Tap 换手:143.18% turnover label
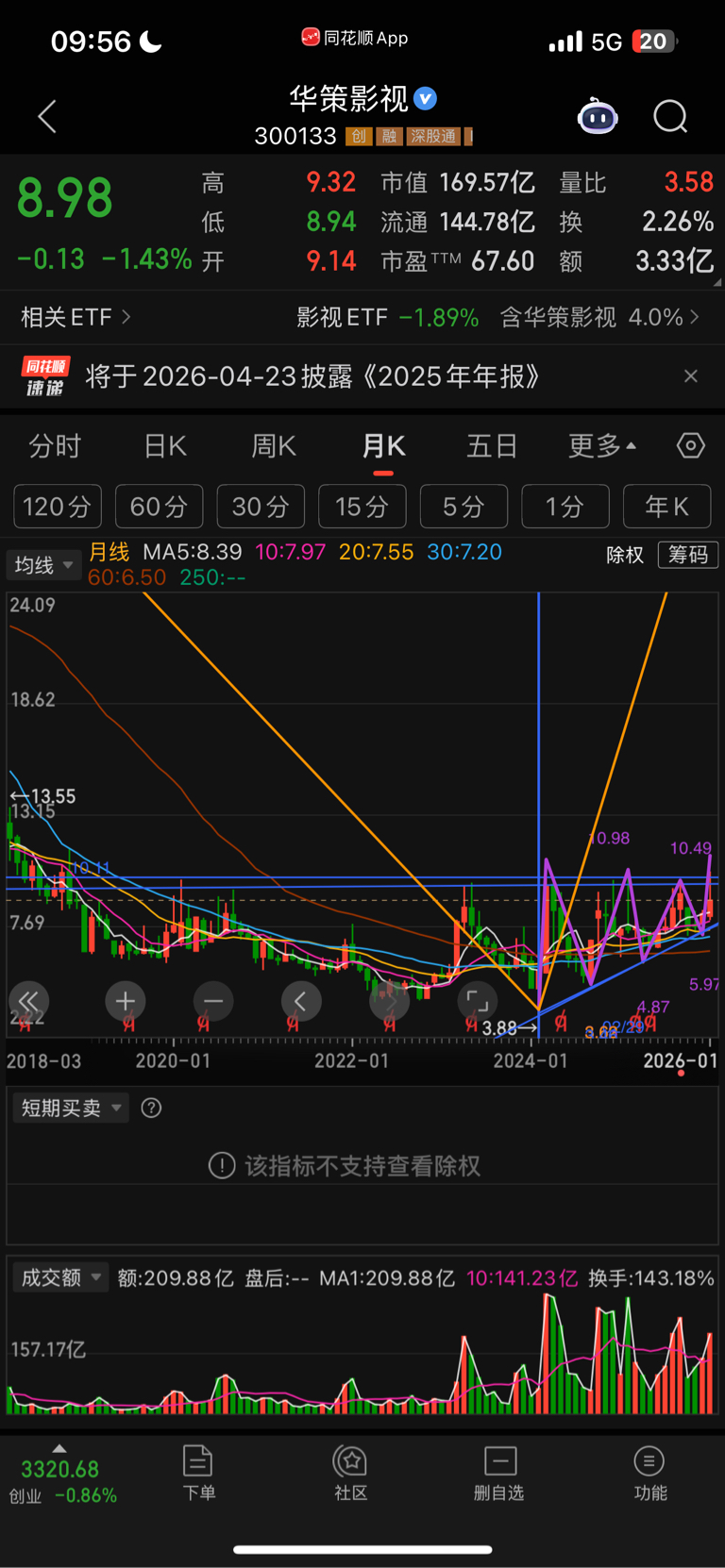 (651, 1278)
